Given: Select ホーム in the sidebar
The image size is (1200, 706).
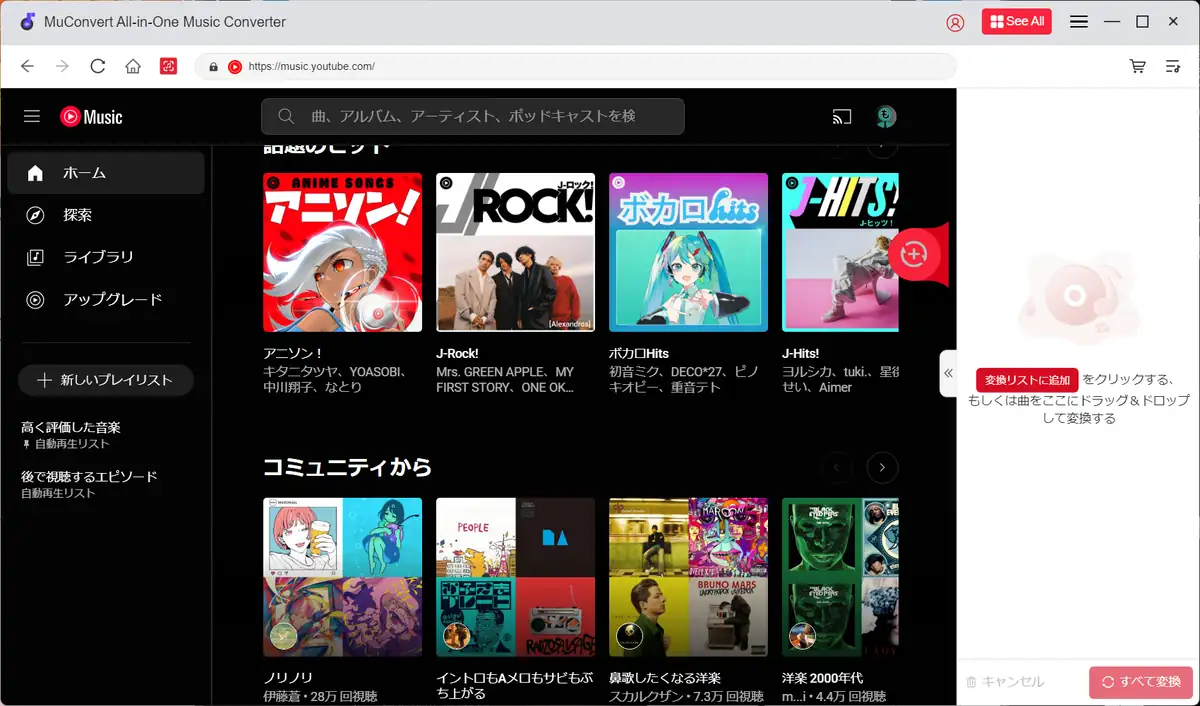Looking at the screenshot, I should (106, 173).
